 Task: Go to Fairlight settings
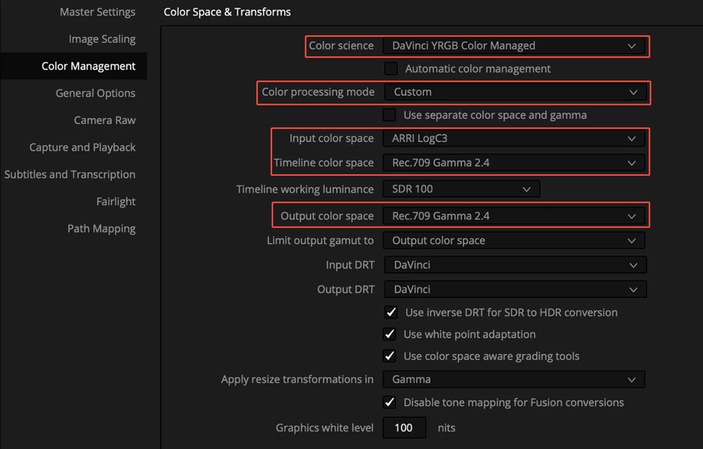coord(116,201)
